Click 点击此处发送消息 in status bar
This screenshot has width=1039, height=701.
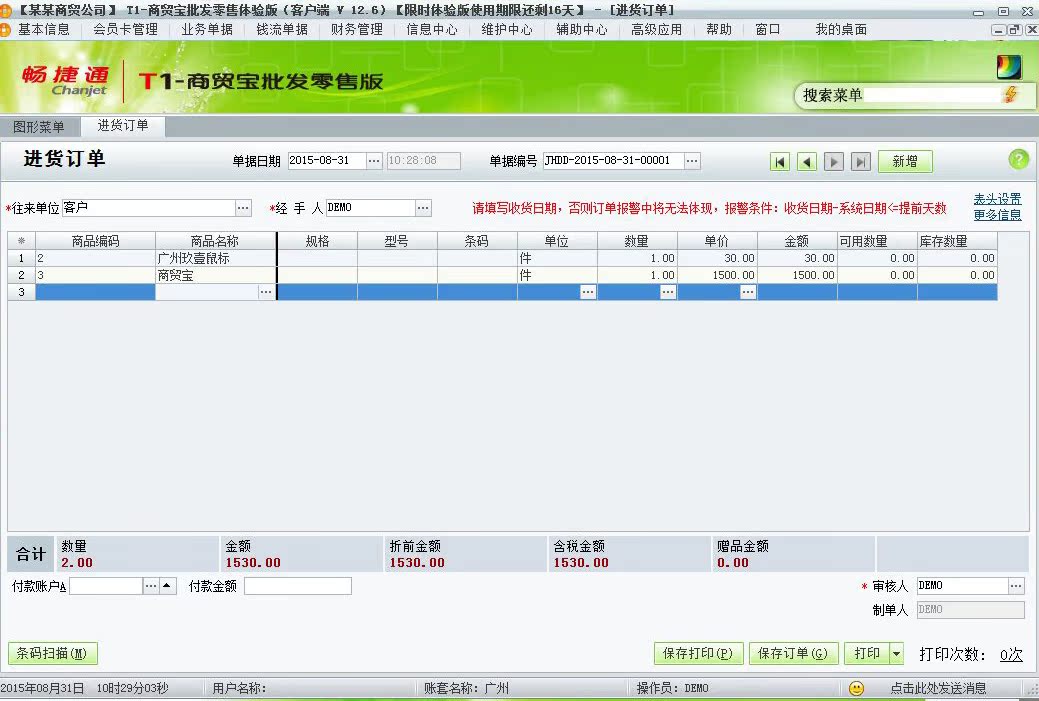(x=938, y=688)
